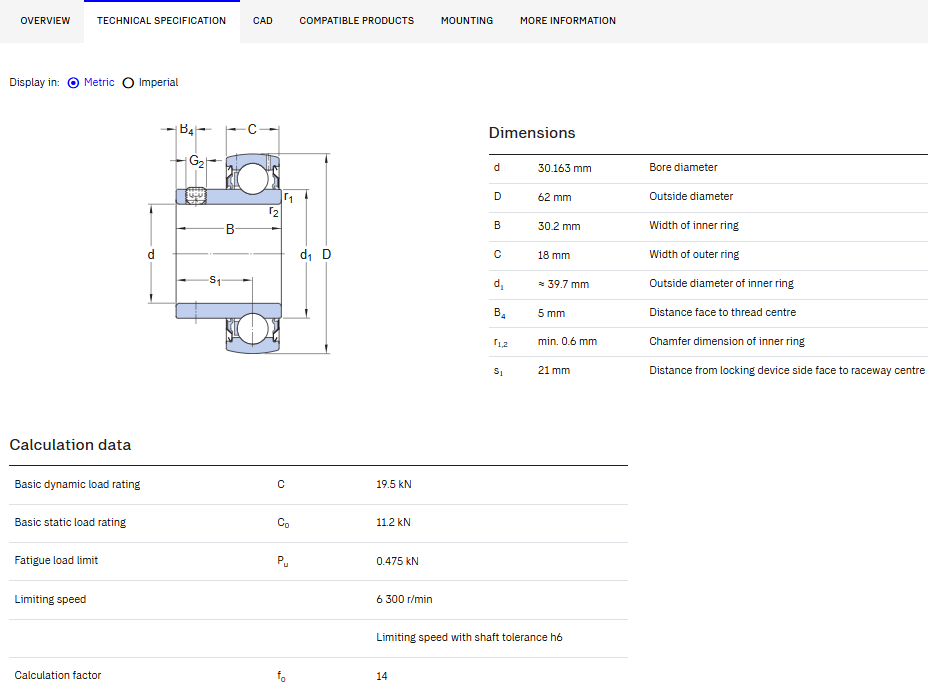Viewport: 928px width, 690px height.
Task: Click the chamfer value min. 0.6 mm
Action: click(567, 341)
